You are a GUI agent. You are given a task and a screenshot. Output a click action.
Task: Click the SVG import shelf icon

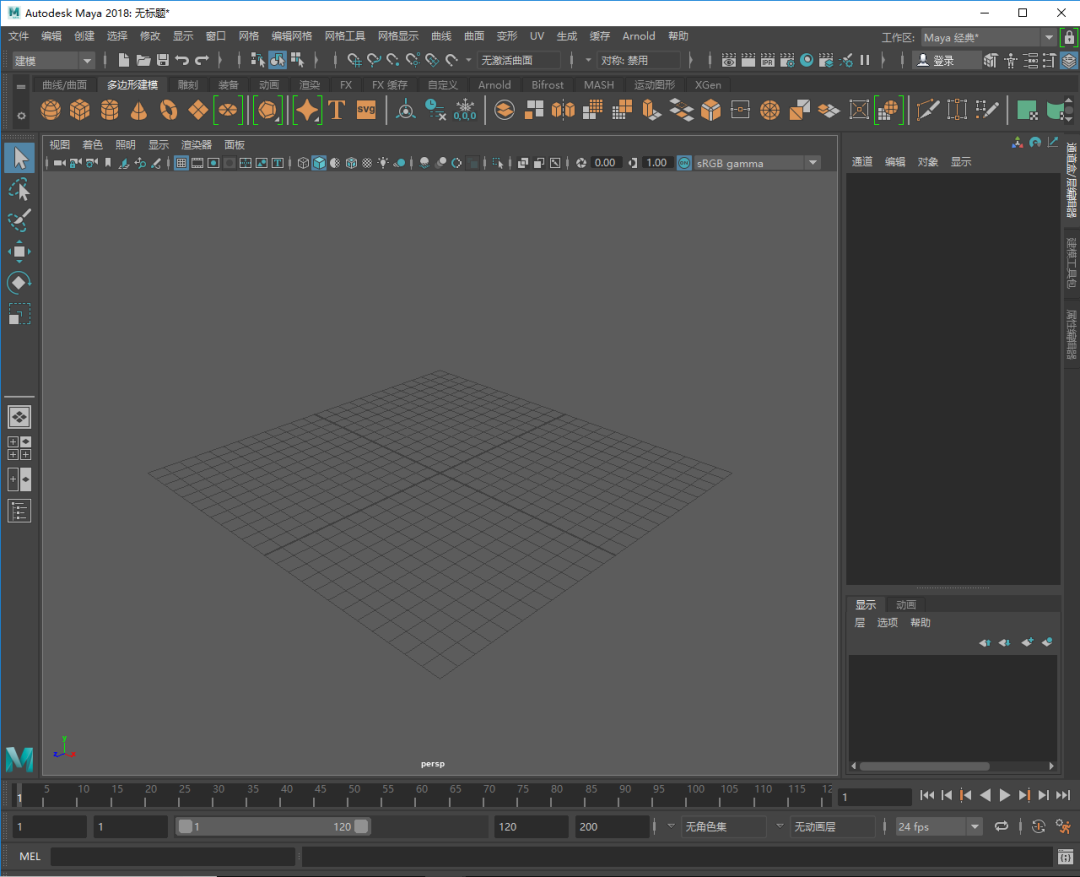click(x=366, y=110)
